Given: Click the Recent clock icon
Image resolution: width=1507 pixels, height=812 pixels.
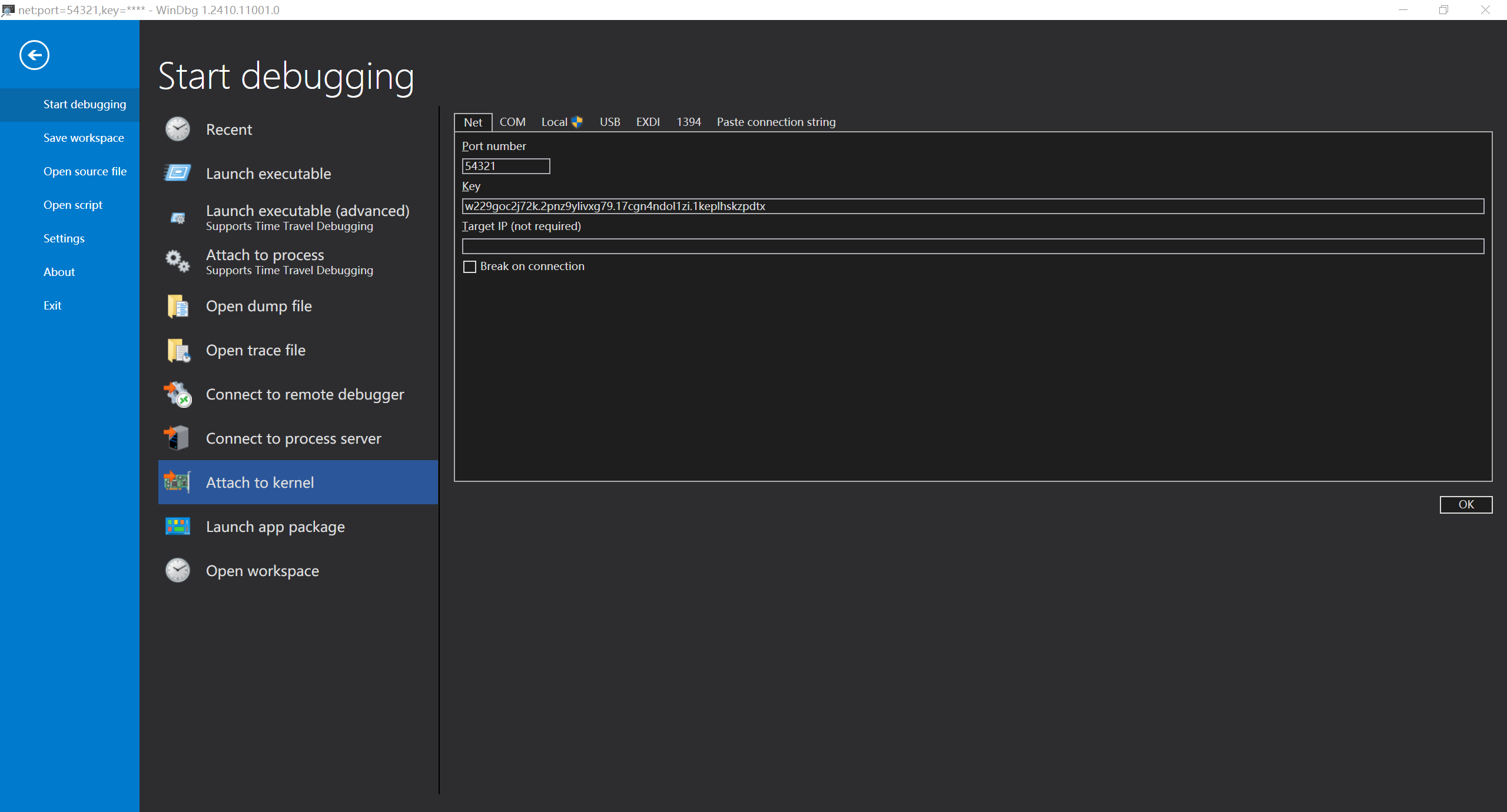Looking at the screenshot, I should pos(177,129).
